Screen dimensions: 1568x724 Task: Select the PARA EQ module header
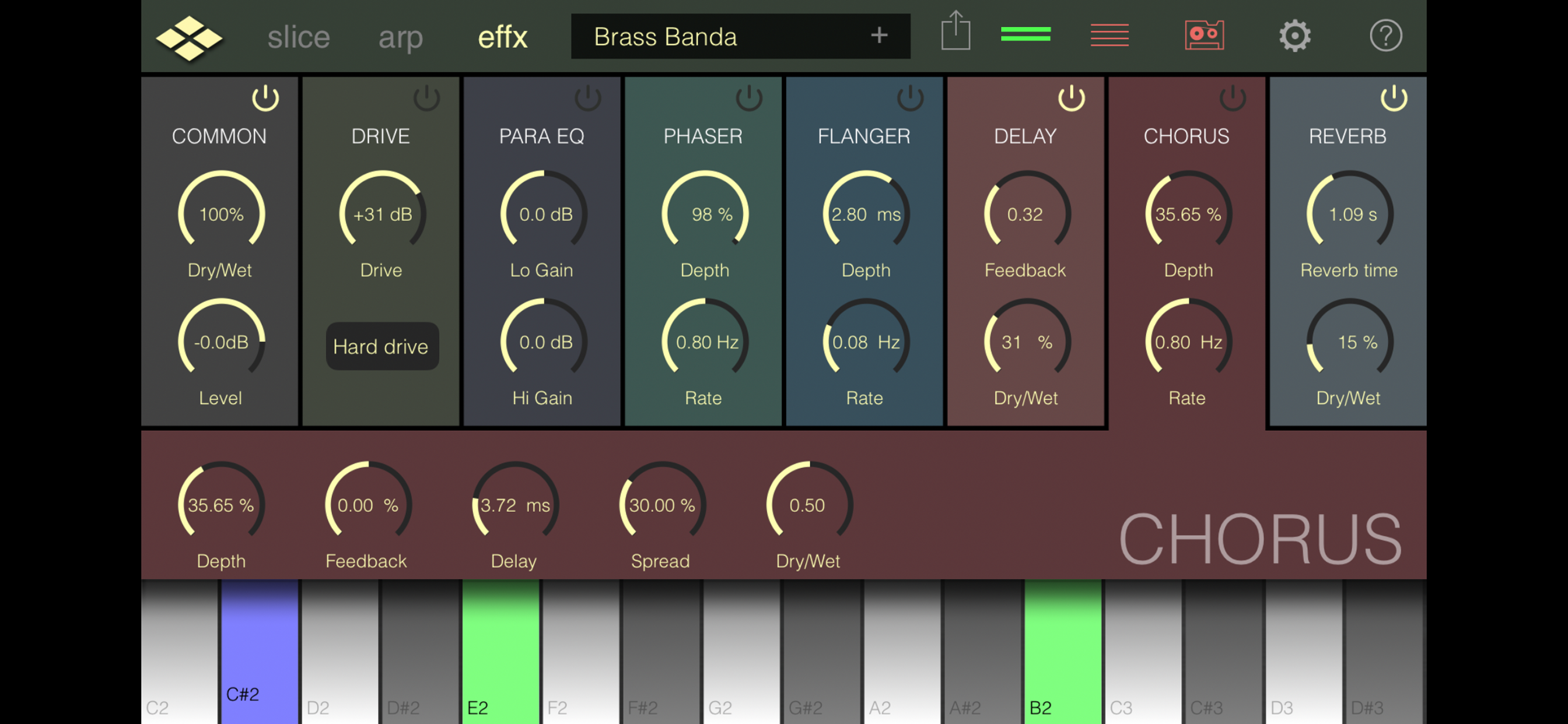pos(541,136)
